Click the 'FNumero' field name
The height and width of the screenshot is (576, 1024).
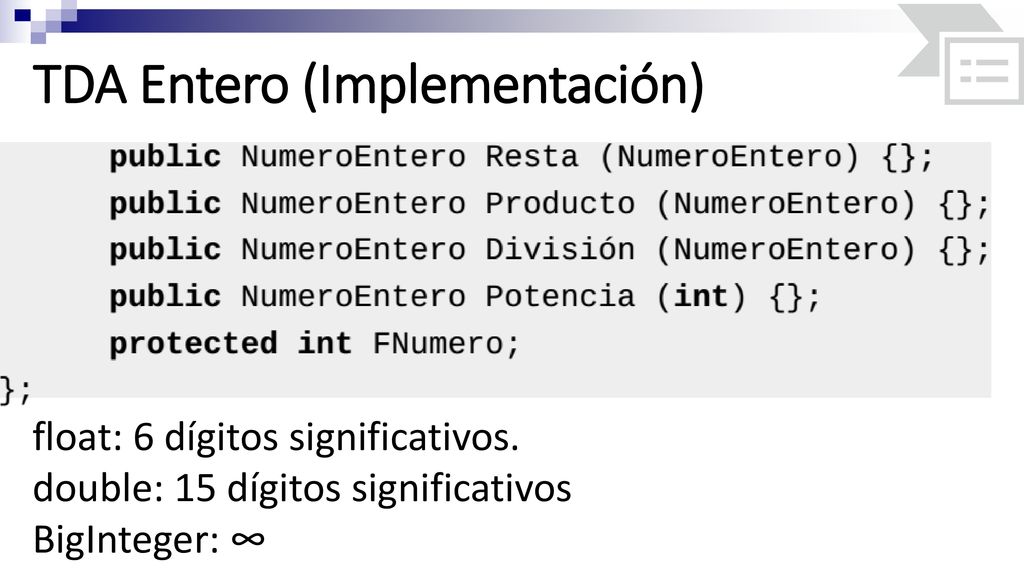tap(438, 344)
